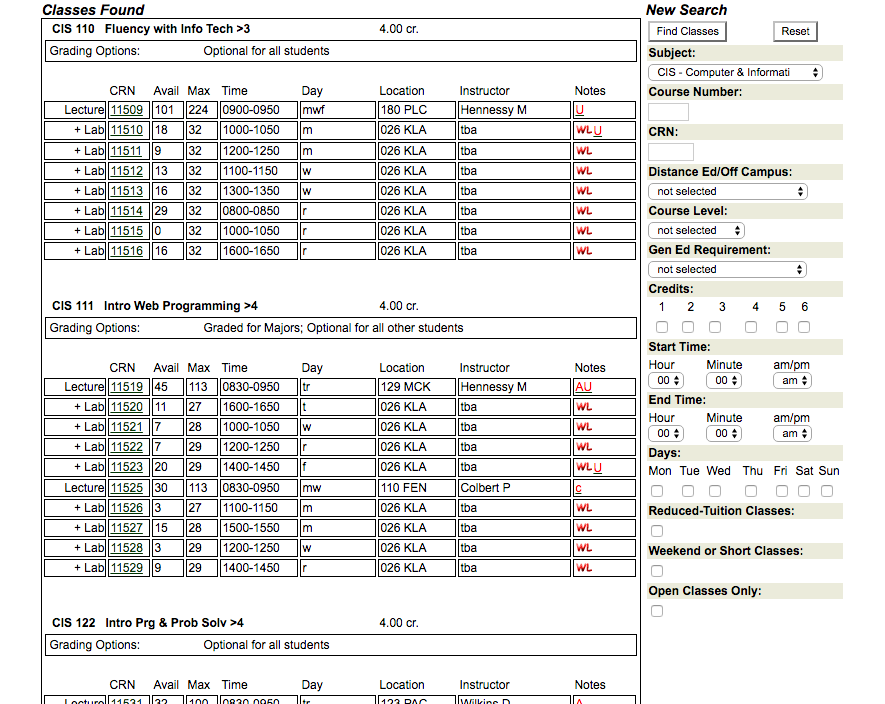Image resolution: width=885 pixels, height=704 pixels.
Task: Open the Start Time am/pm dropdown
Action: (x=792, y=381)
